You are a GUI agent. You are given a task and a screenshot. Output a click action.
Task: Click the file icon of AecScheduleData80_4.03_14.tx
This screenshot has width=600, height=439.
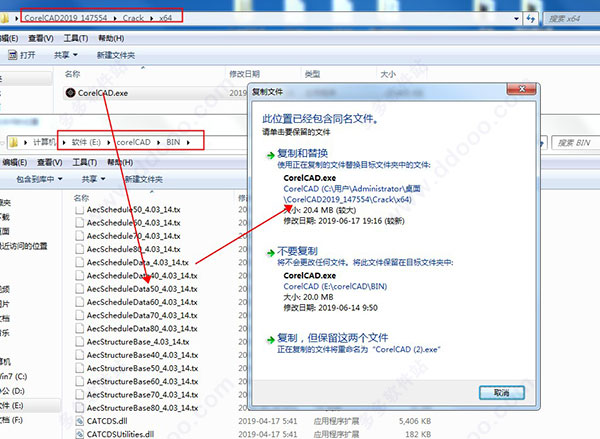pyautogui.click(x=80, y=328)
